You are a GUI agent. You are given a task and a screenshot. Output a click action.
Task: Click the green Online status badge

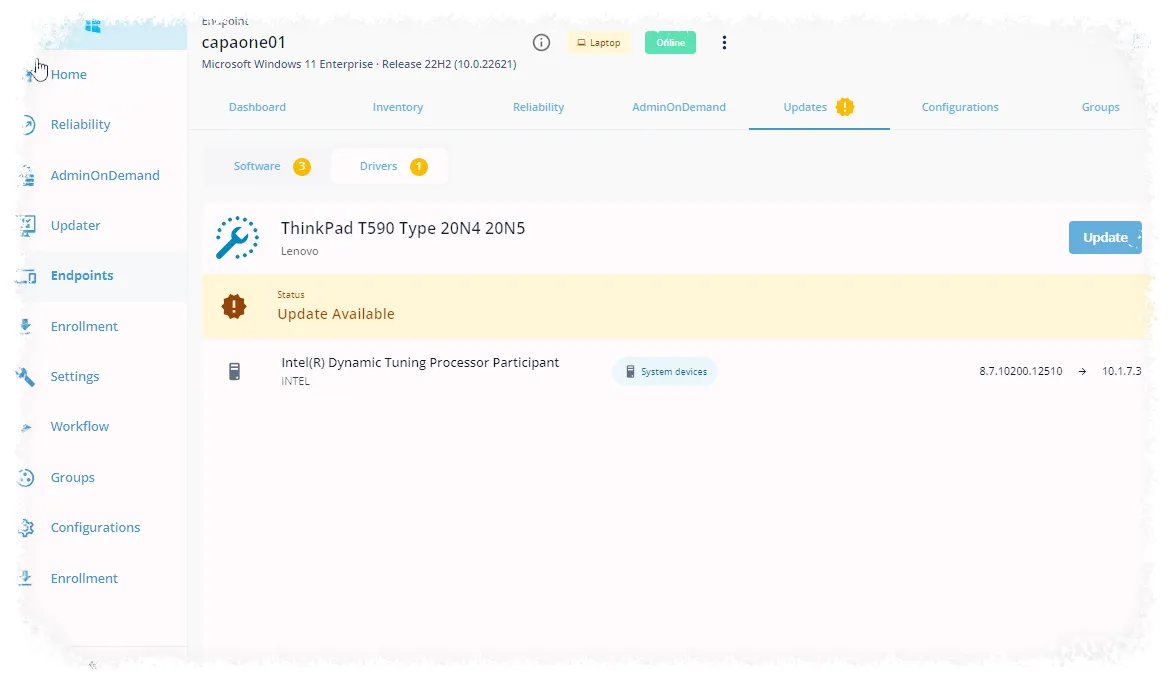click(670, 43)
